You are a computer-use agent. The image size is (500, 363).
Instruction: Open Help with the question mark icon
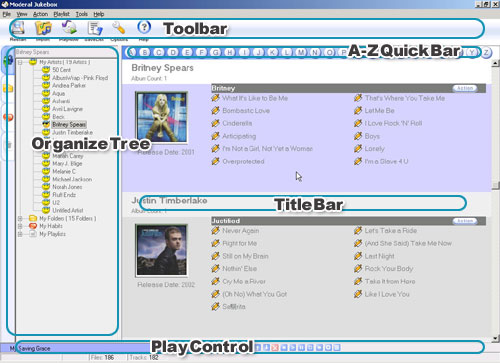pos(144,27)
